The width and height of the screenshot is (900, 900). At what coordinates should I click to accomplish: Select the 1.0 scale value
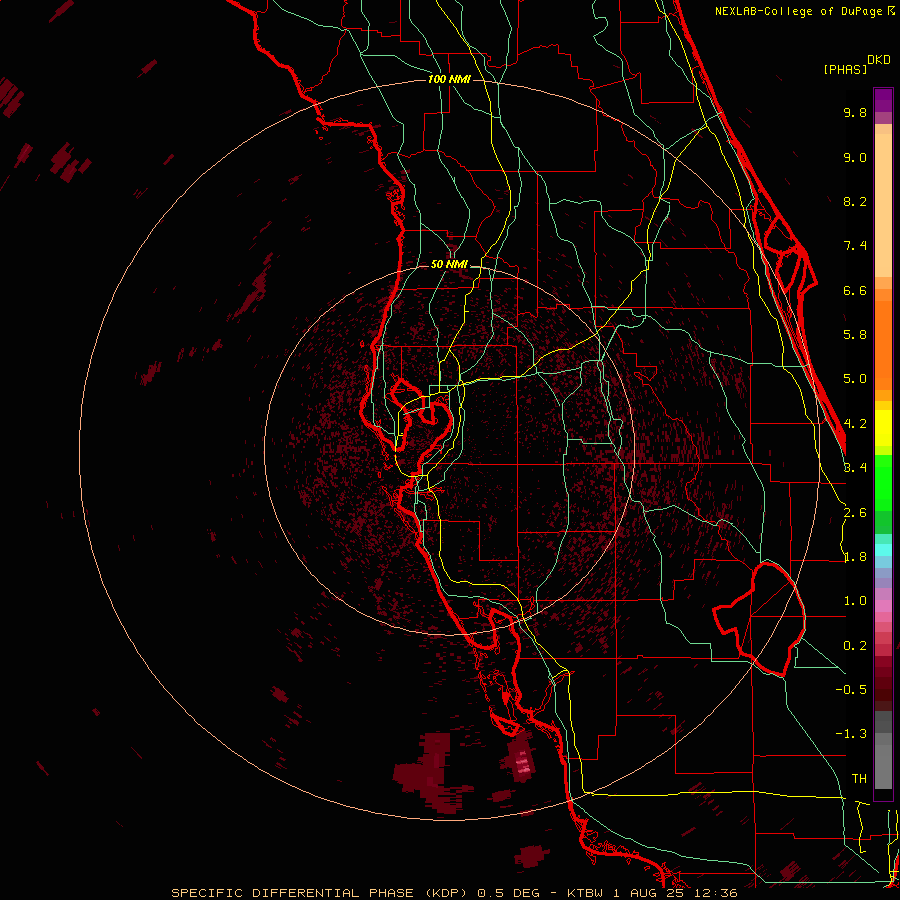855,601
